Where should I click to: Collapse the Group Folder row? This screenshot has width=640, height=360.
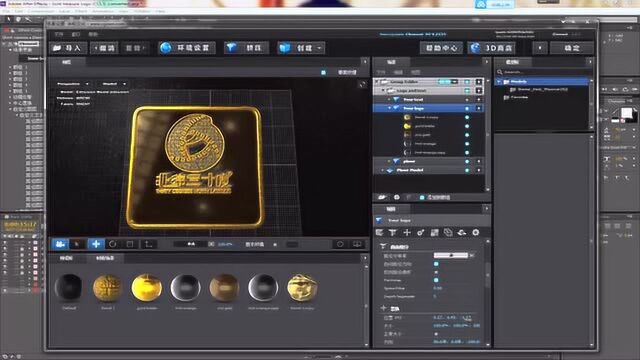[x=377, y=82]
